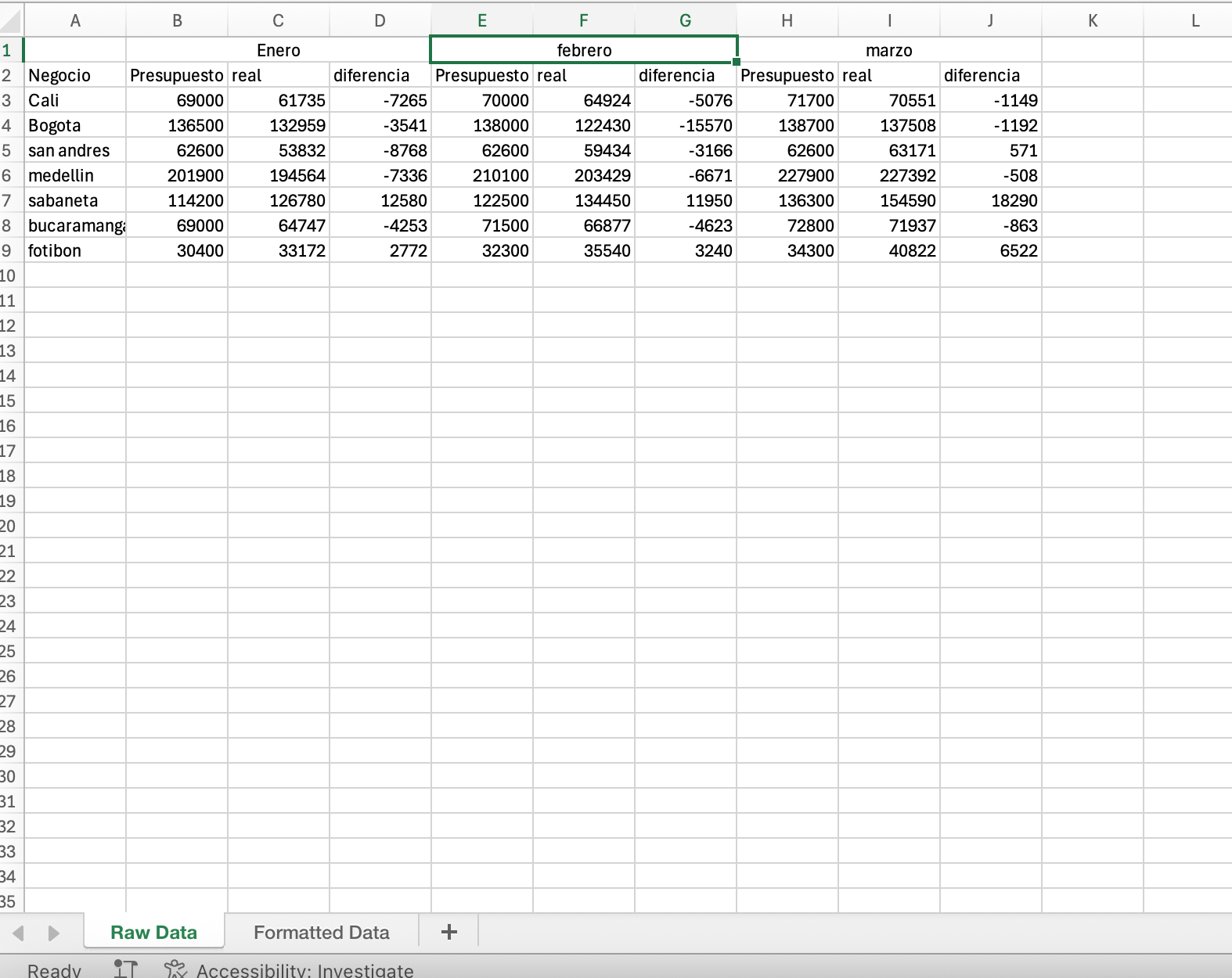Select the Raw Data sheet tab
Screen dimensions: 1232x978
[154, 933]
